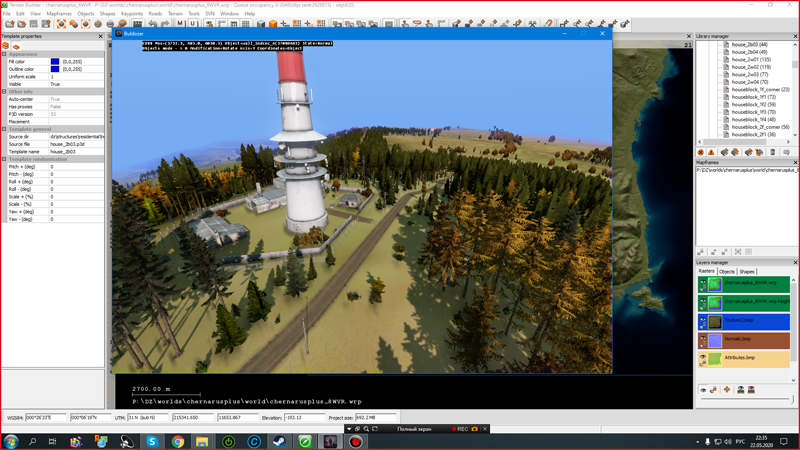This screenshot has height=450, width=800.
Task: Click the Outline color blue swatch
Action: [55, 69]
